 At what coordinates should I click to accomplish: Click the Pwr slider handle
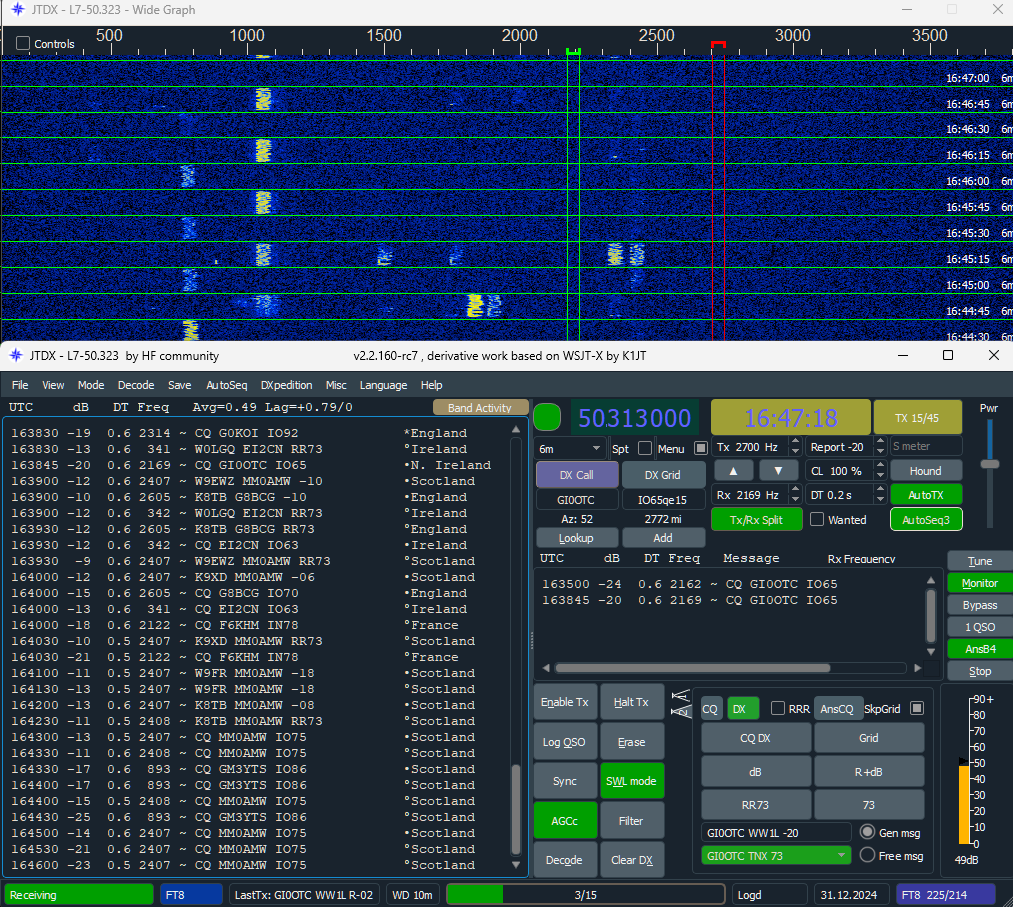tap(989, 464)
